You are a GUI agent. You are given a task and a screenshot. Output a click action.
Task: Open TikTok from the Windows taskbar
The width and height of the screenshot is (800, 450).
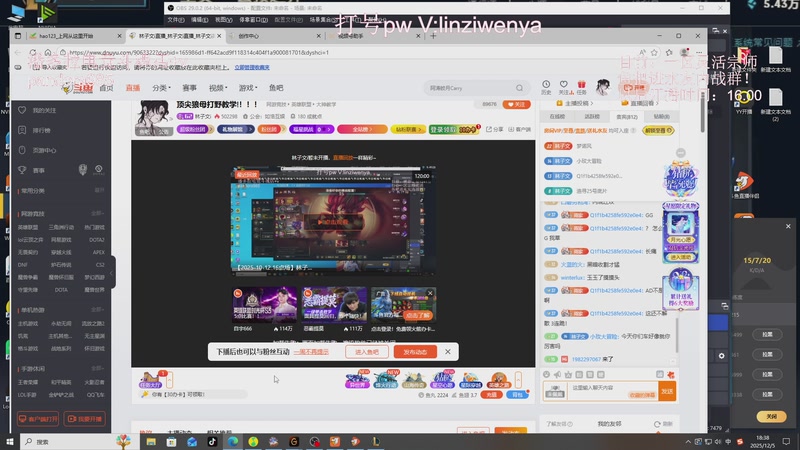tap(212, 441)
